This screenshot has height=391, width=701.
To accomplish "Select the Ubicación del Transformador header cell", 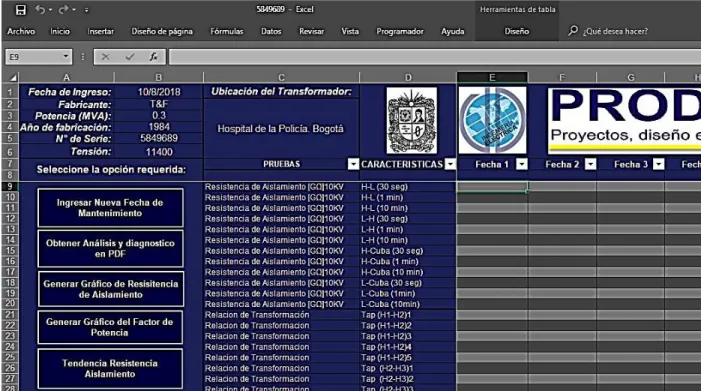I will 281,92.
